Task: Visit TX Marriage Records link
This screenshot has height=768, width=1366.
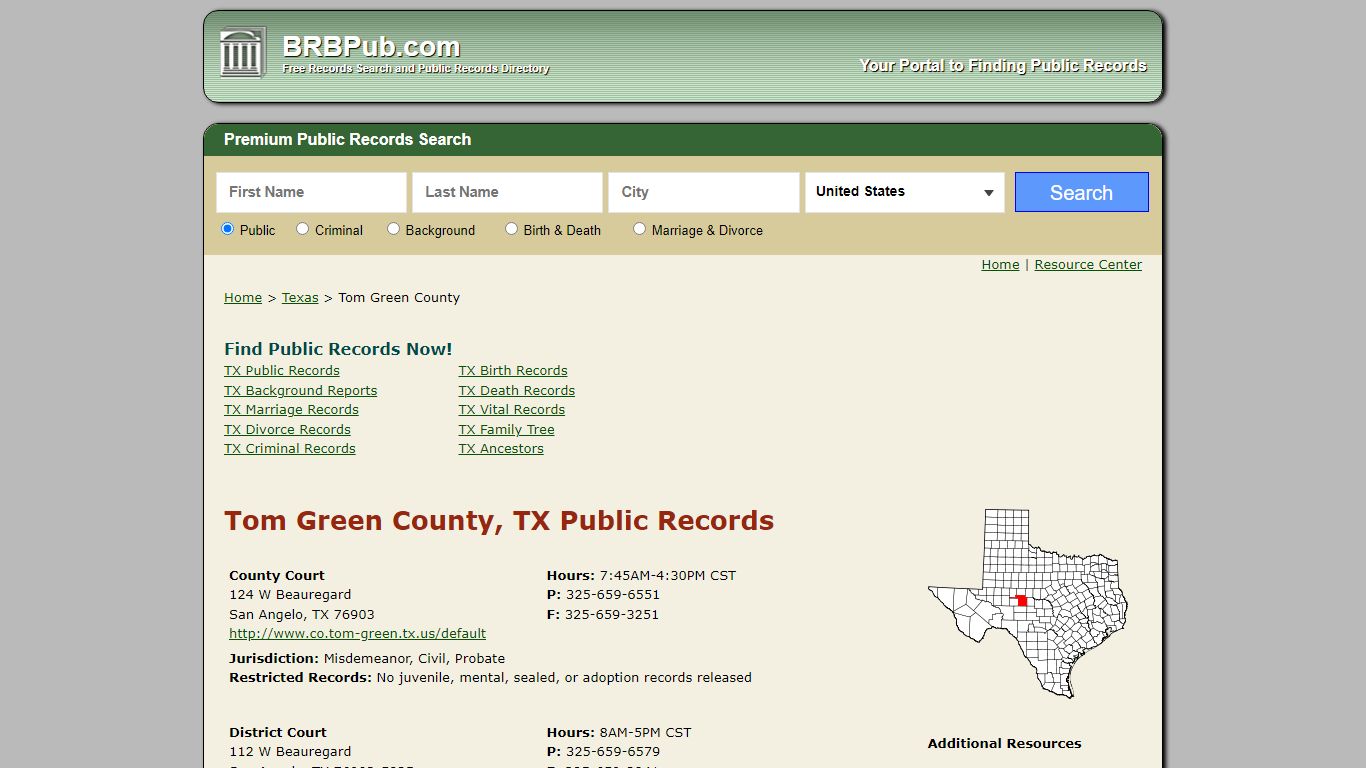Action: [291, 410]
